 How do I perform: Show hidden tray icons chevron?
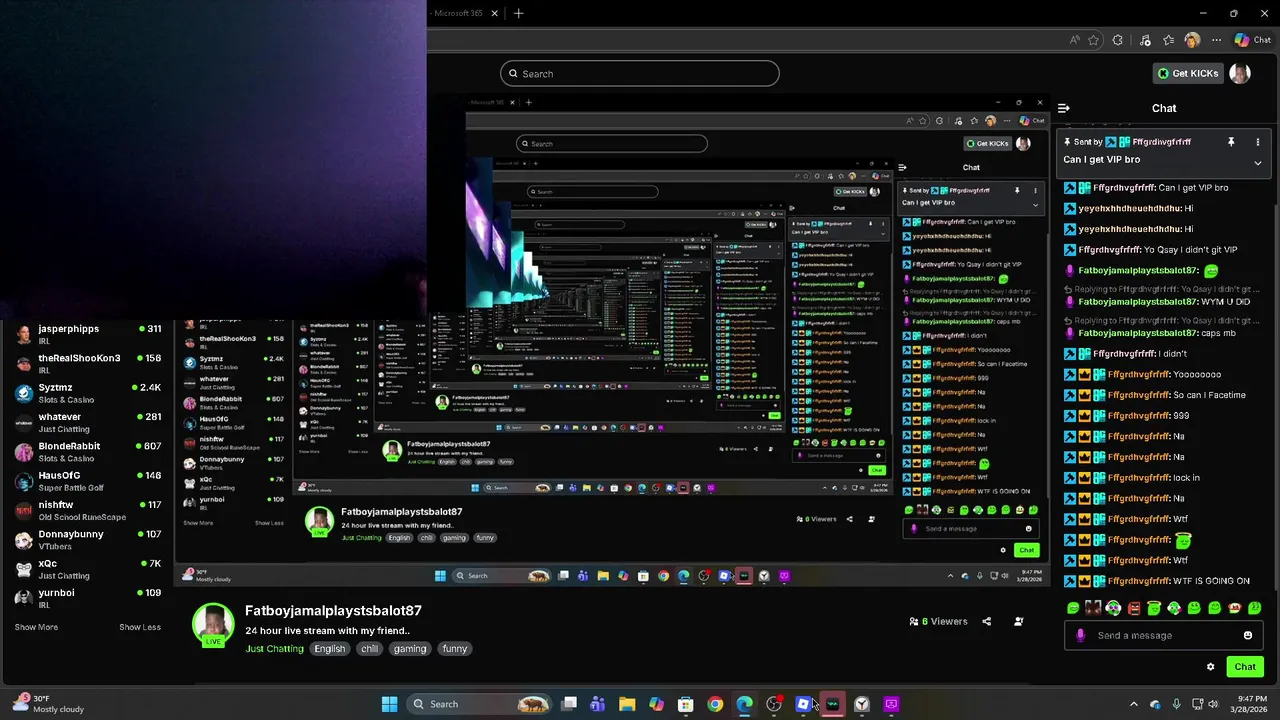(x=1133, y=704)
